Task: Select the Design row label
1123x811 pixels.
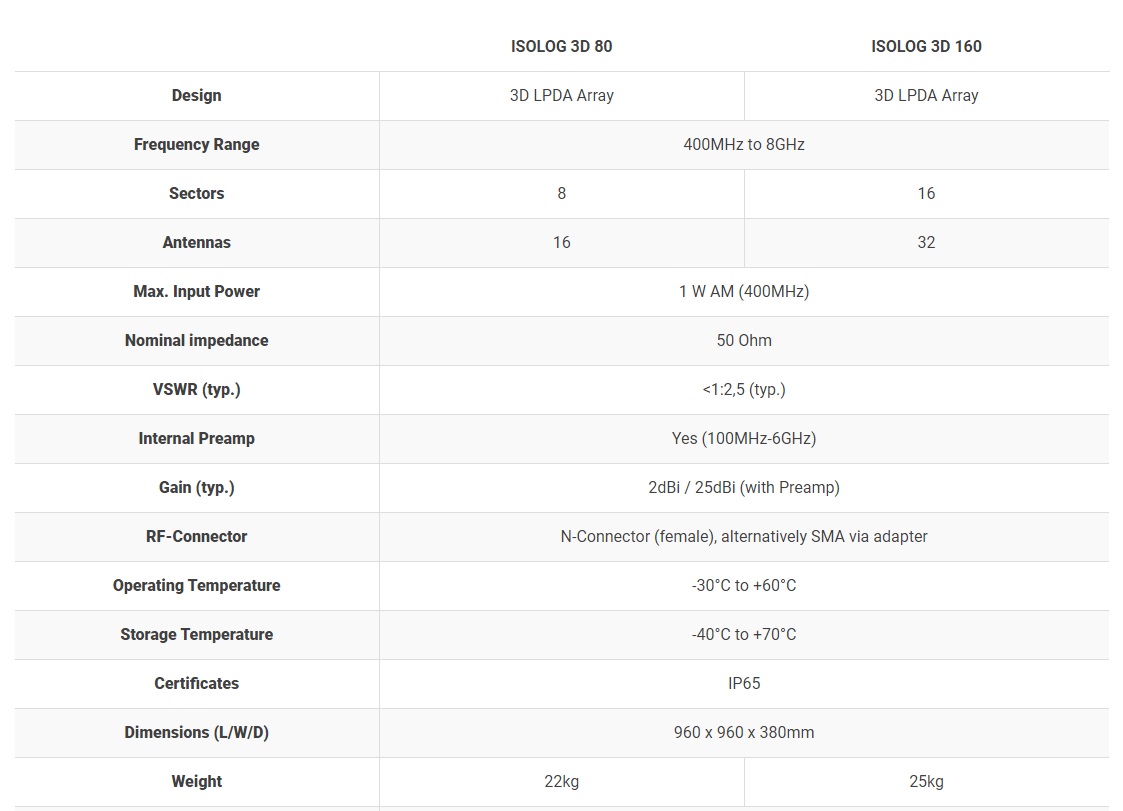Action: (x=196, y=95)
